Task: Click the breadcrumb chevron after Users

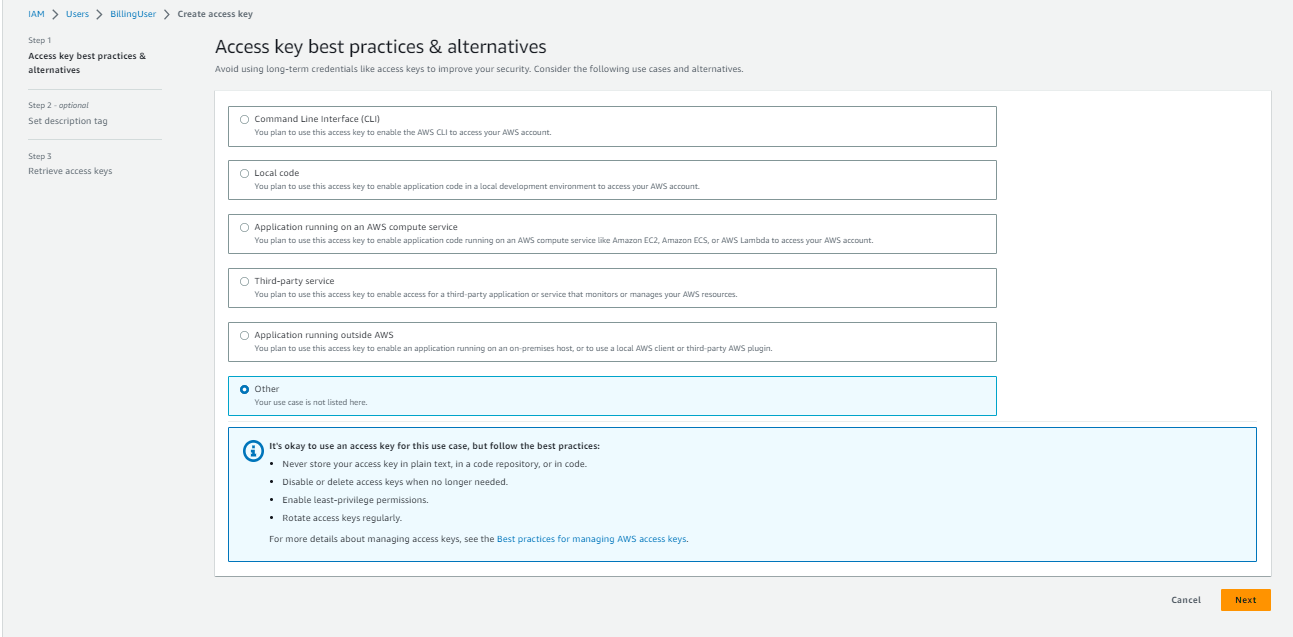Action: [100, 14]
